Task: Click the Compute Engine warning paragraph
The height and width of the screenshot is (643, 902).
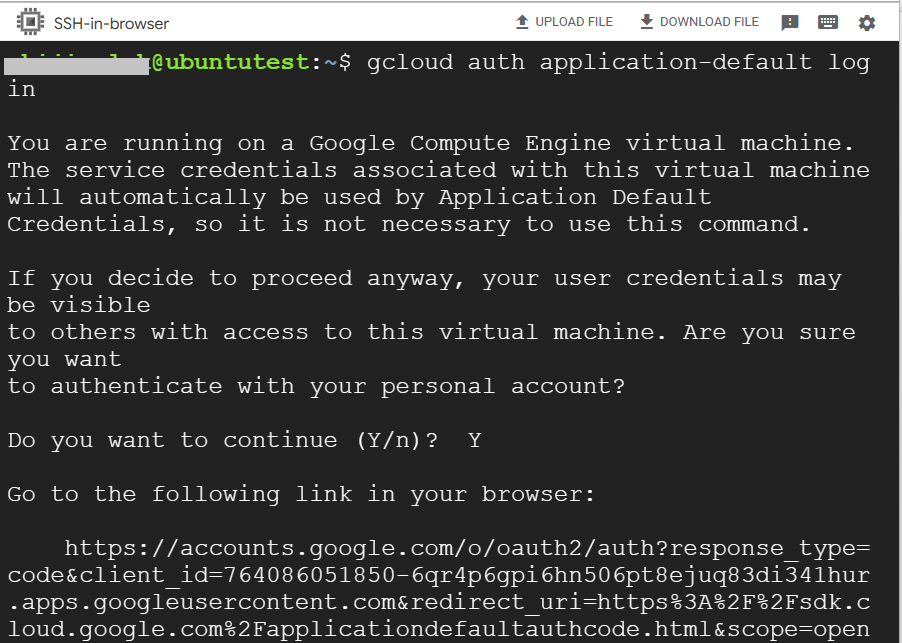Action: tap(430, 183)
